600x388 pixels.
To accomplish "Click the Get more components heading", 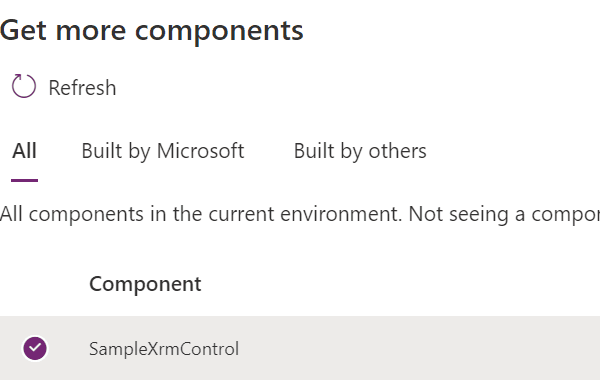I will click(152, 30).
